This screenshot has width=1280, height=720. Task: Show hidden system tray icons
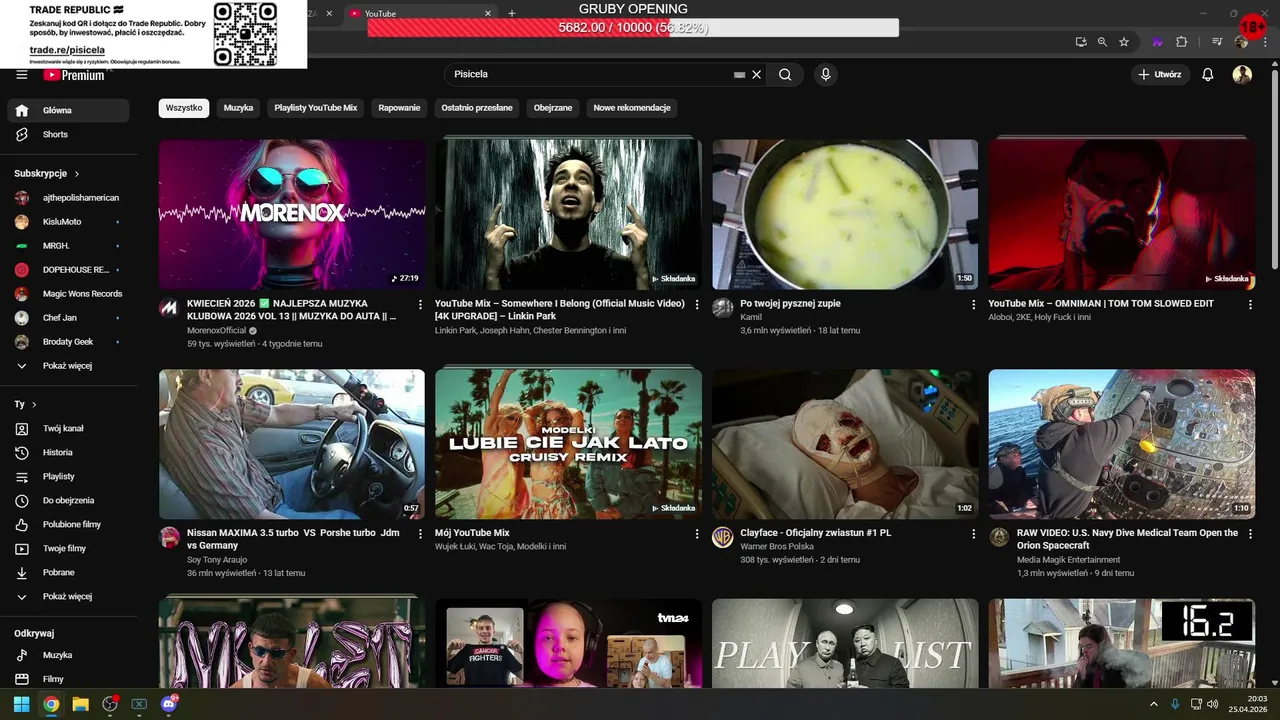pos(1153,704)
